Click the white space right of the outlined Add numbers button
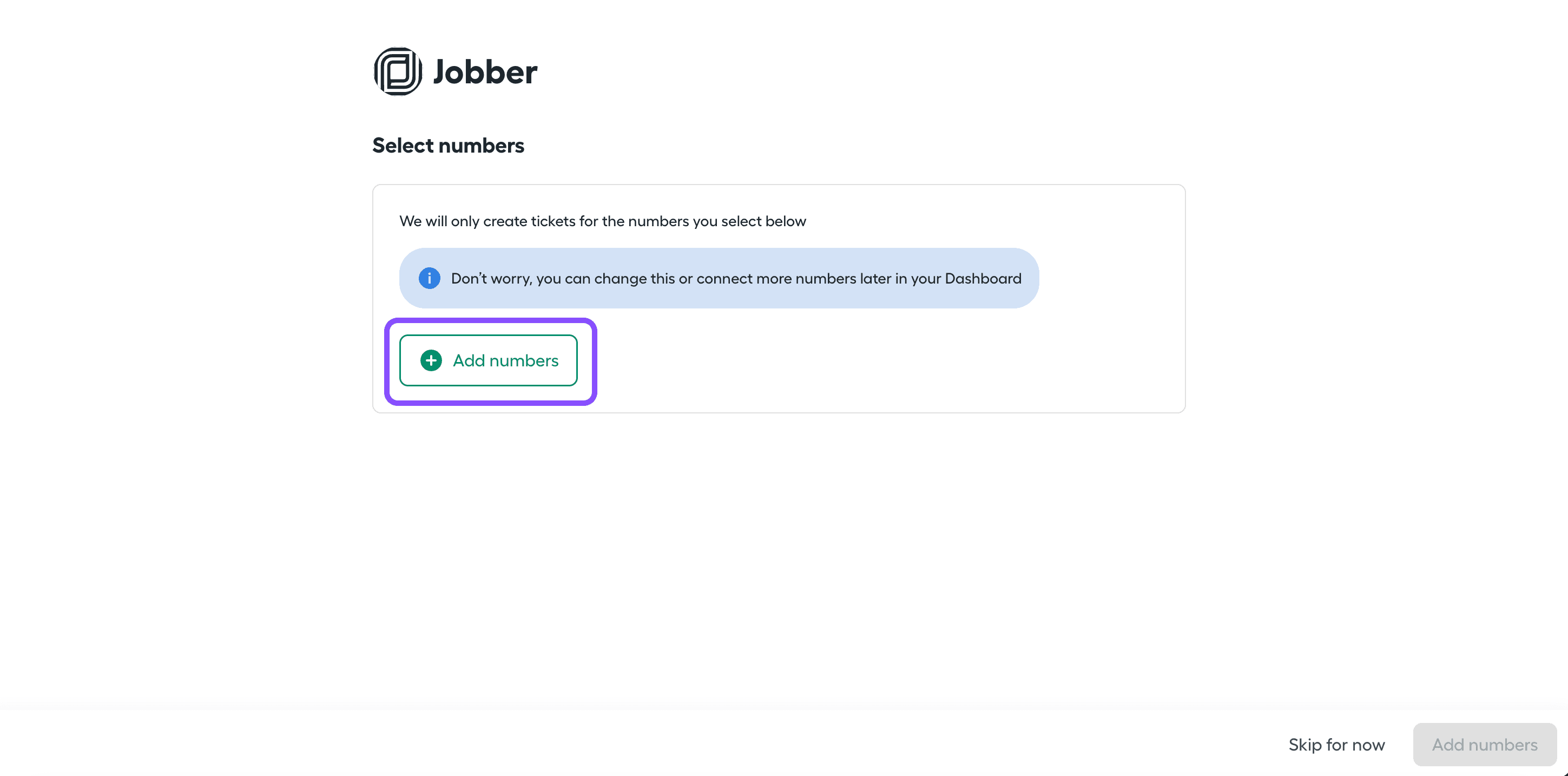 point(852,360)
